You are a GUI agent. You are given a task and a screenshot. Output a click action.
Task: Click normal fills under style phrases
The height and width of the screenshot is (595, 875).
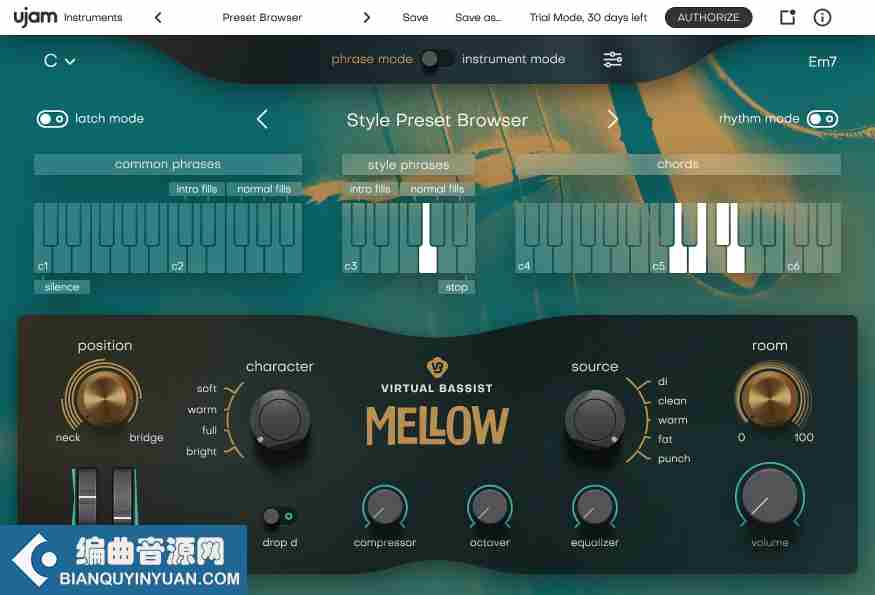437,189
